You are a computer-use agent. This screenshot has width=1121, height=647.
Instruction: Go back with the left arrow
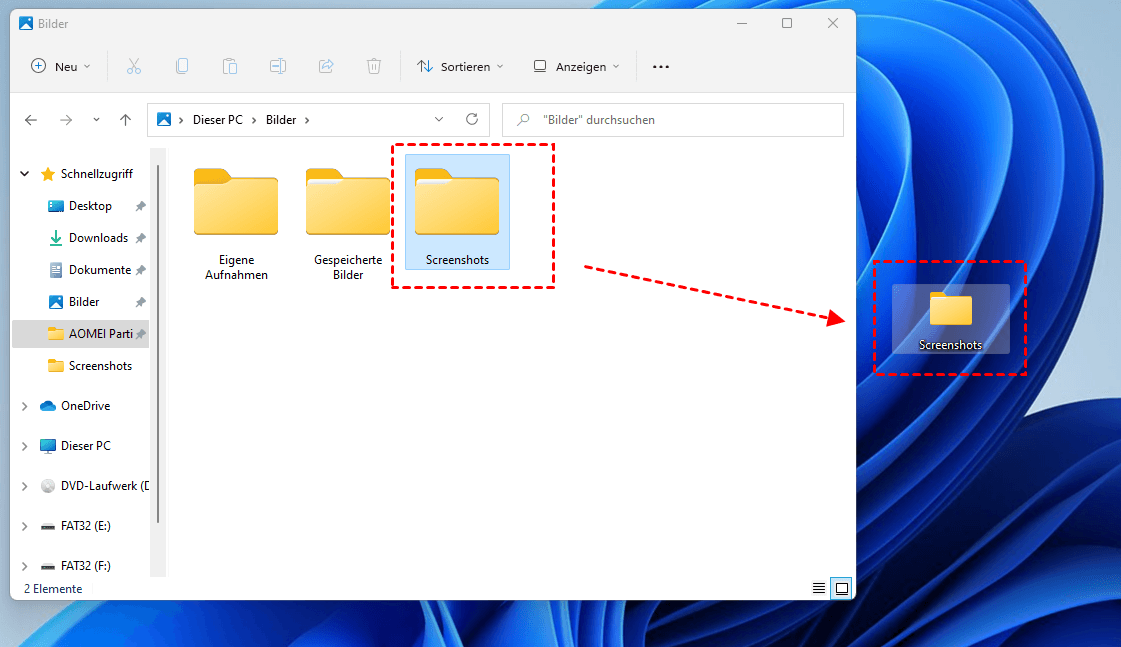click(31, 120)
